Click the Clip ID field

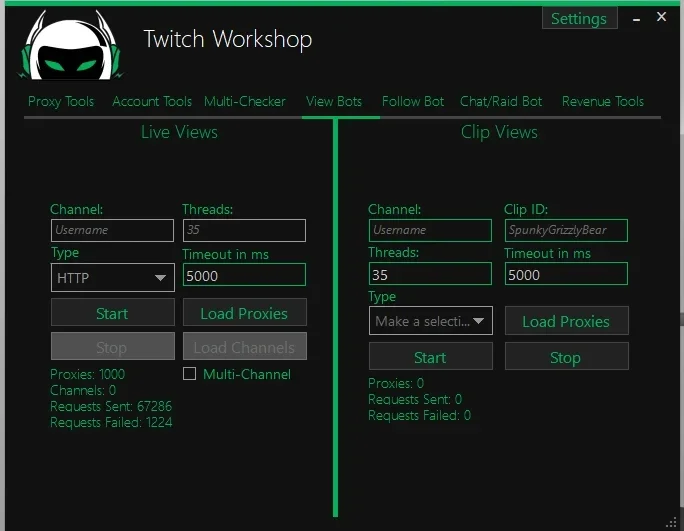pos(566,230)
